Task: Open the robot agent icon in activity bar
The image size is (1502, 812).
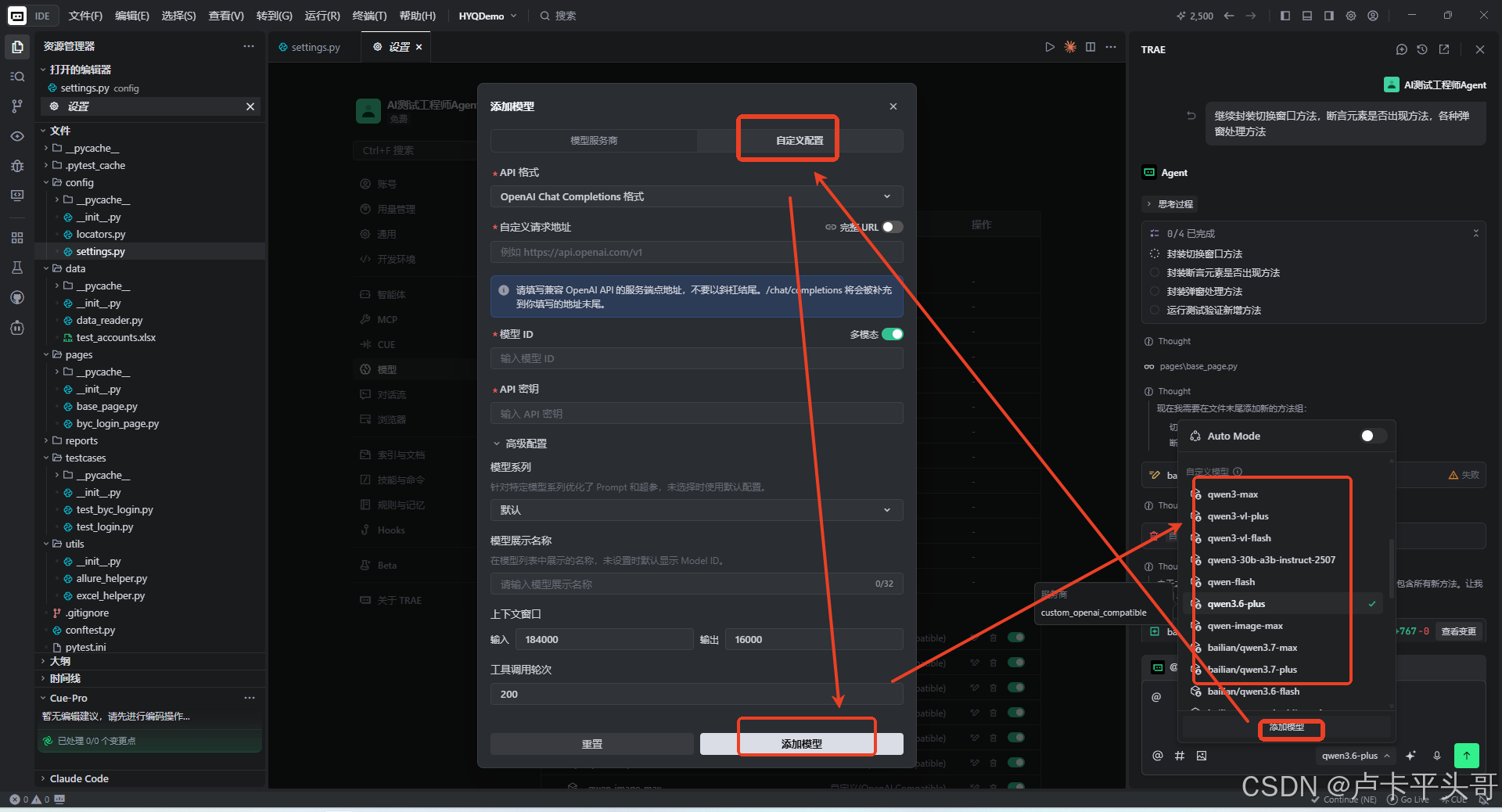Action: tap(17, 328)
